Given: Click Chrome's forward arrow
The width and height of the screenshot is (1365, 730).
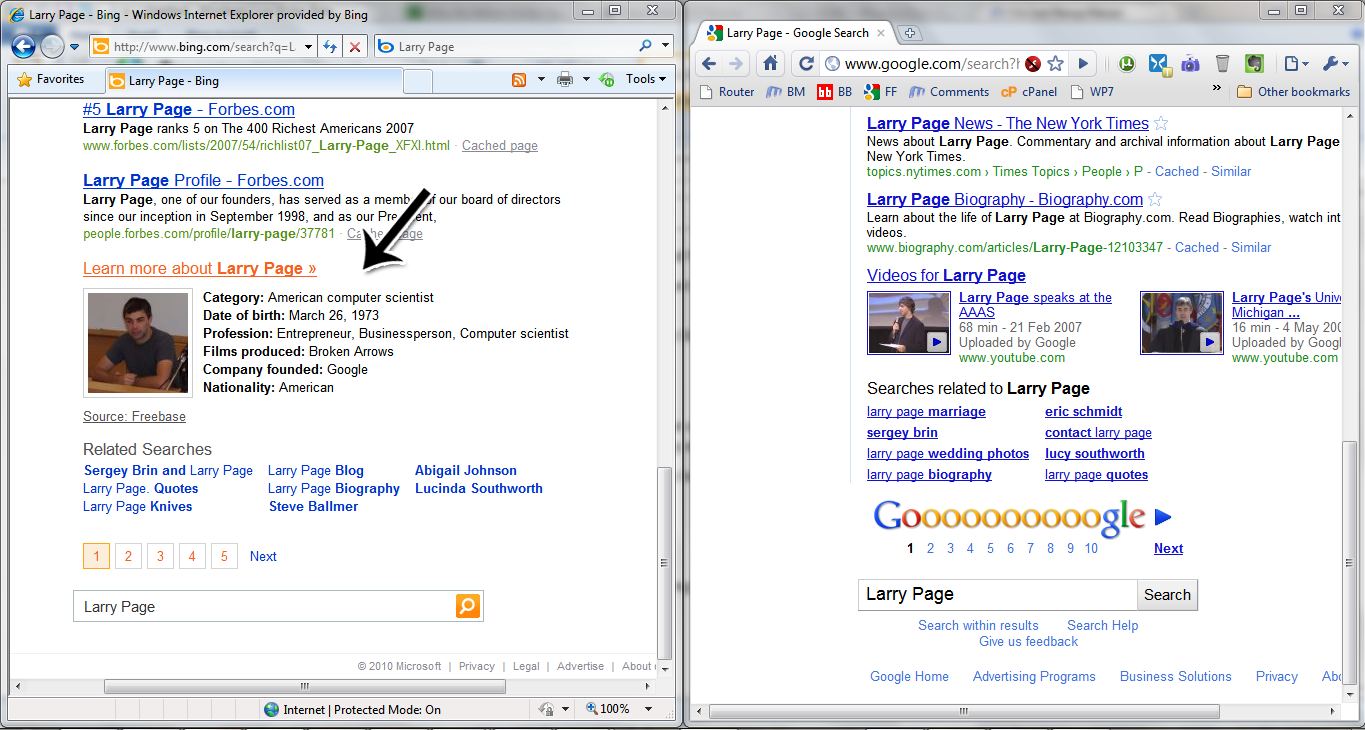Looking at the screenshot, I should point(736,64).
